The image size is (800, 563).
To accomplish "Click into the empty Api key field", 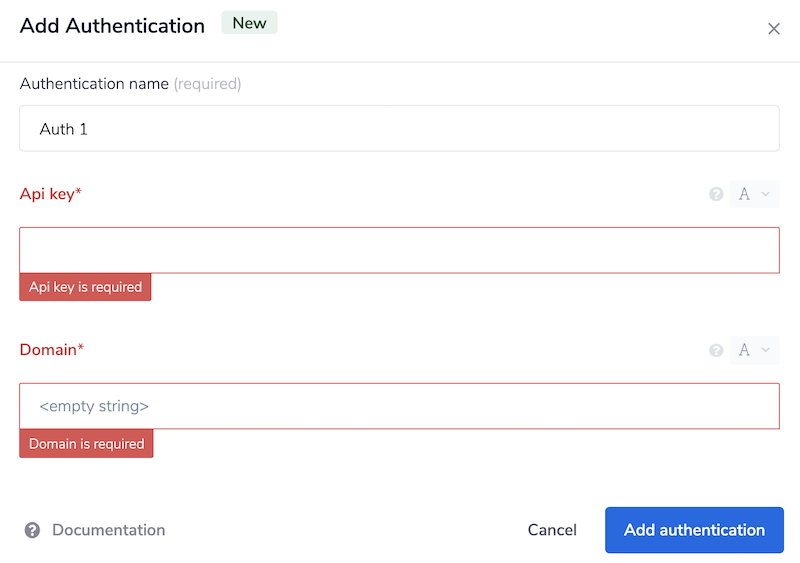I will (399, 250).
